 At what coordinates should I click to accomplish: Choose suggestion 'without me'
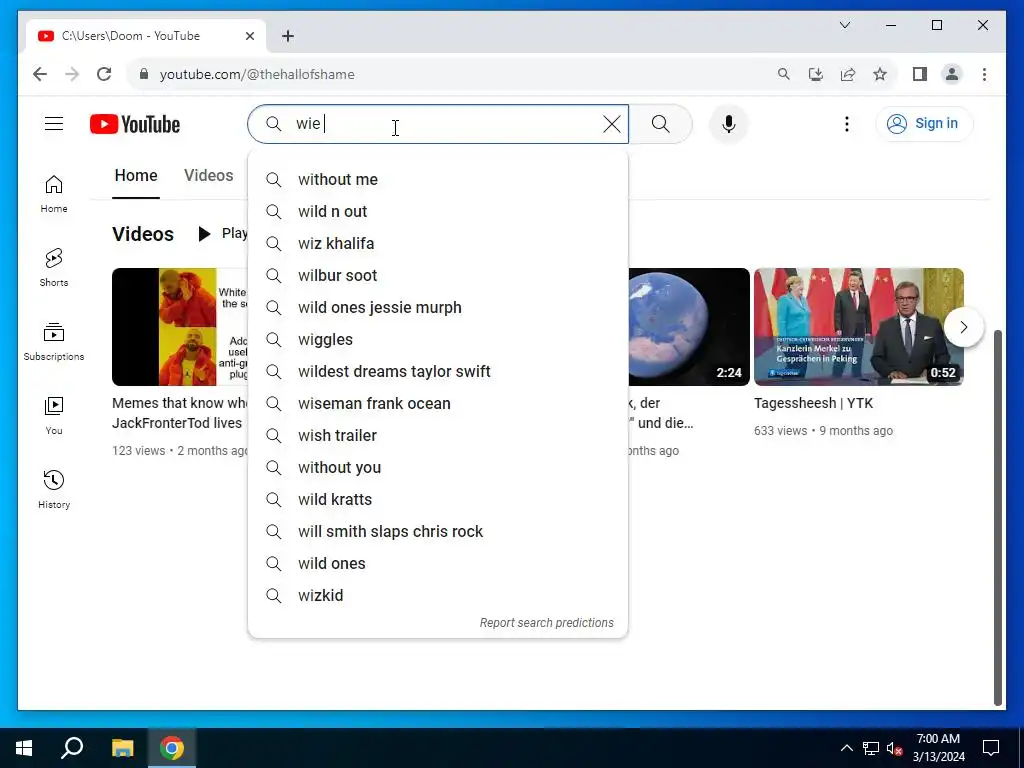[438, 180]
